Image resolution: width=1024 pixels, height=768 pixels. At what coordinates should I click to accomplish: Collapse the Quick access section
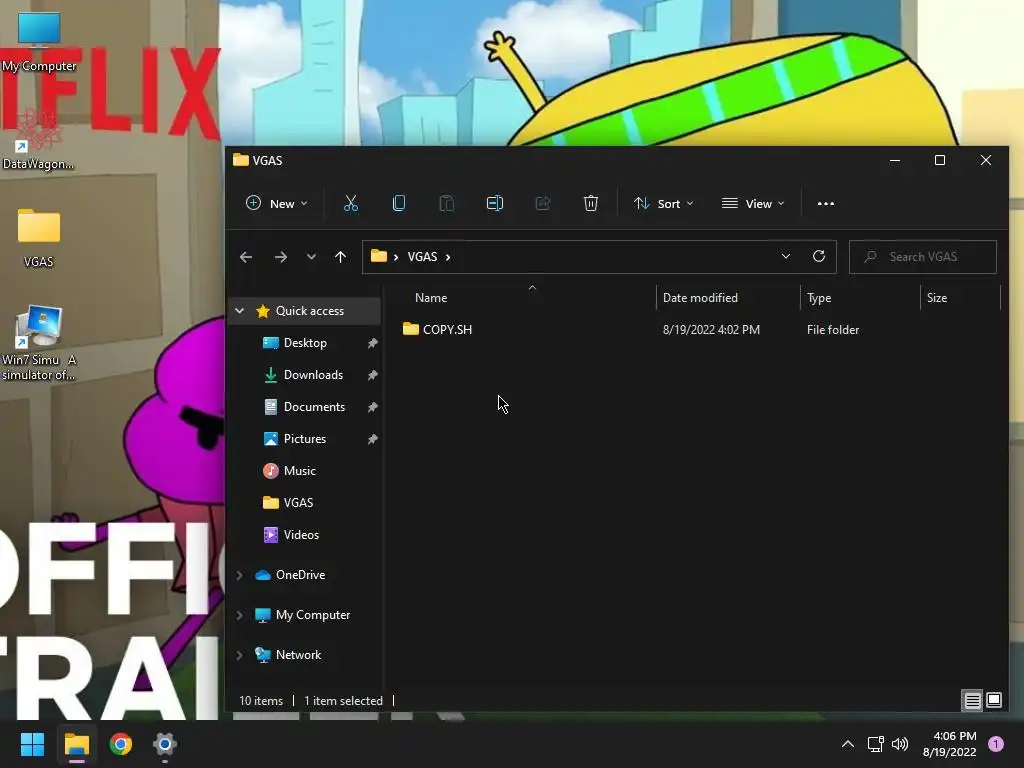[240, 311]
